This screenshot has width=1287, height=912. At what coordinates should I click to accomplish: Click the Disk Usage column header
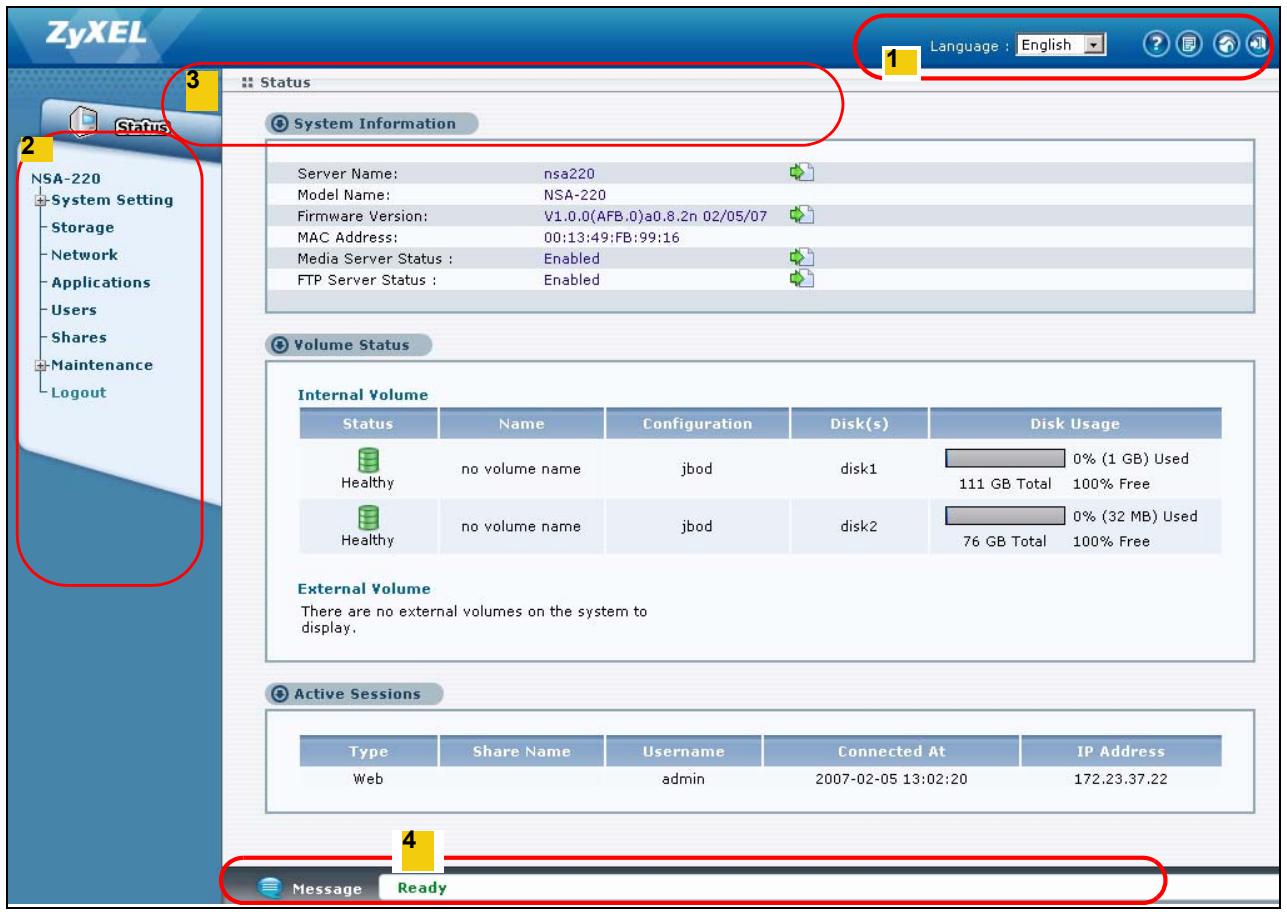point(1076,423)
